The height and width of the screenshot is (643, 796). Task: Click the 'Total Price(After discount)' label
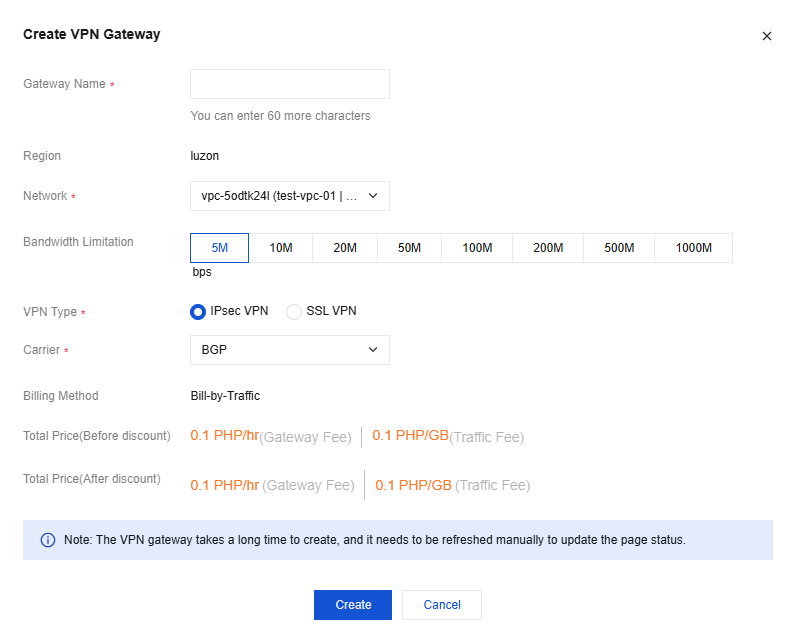[92, 479]
